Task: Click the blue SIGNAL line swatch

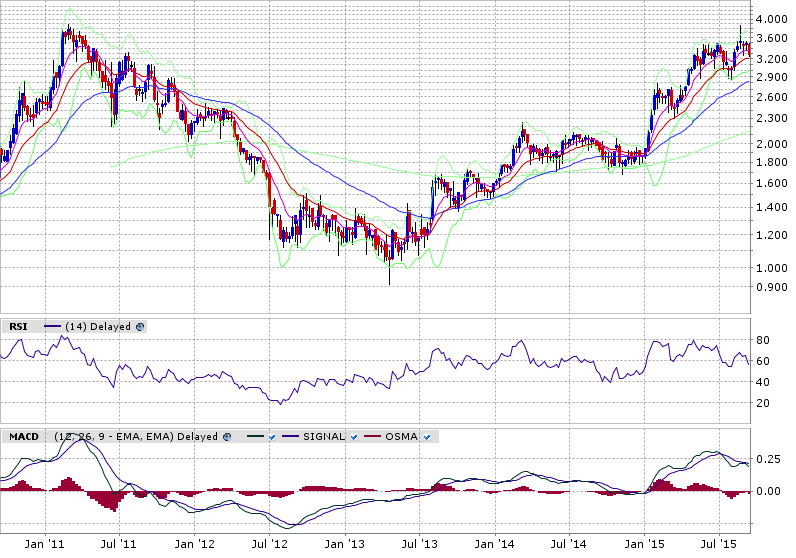Action: point(292,437)
